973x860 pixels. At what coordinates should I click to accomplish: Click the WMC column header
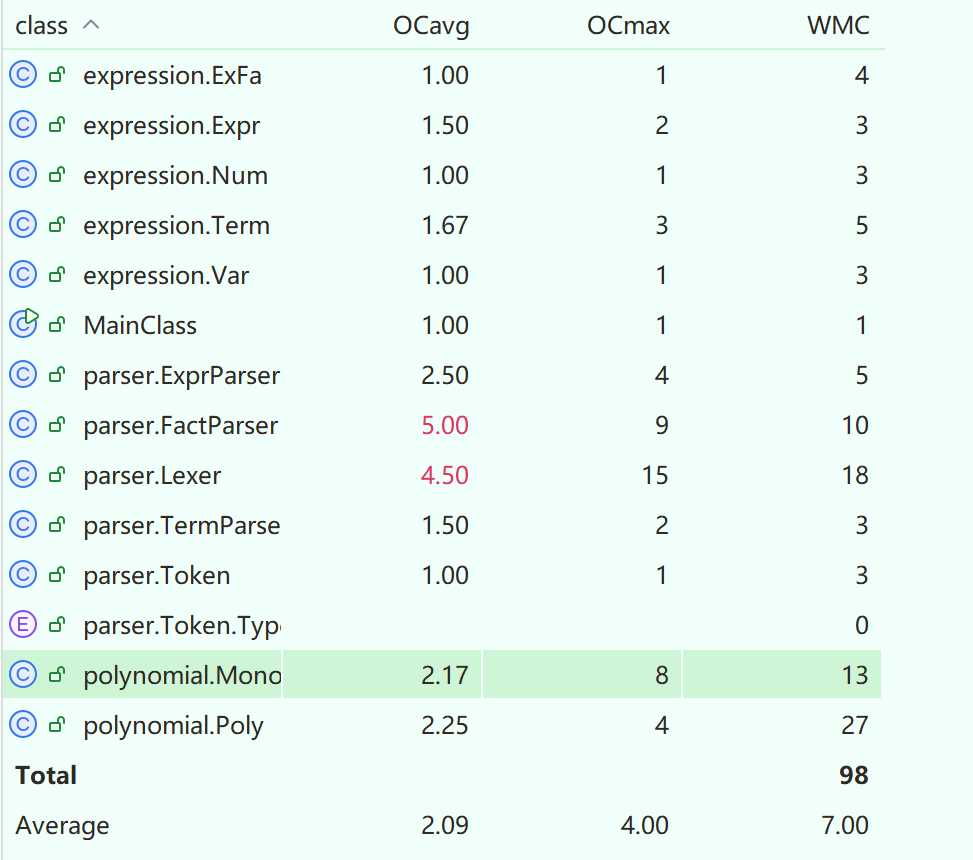pyautogui.click(x=838, y=26)
